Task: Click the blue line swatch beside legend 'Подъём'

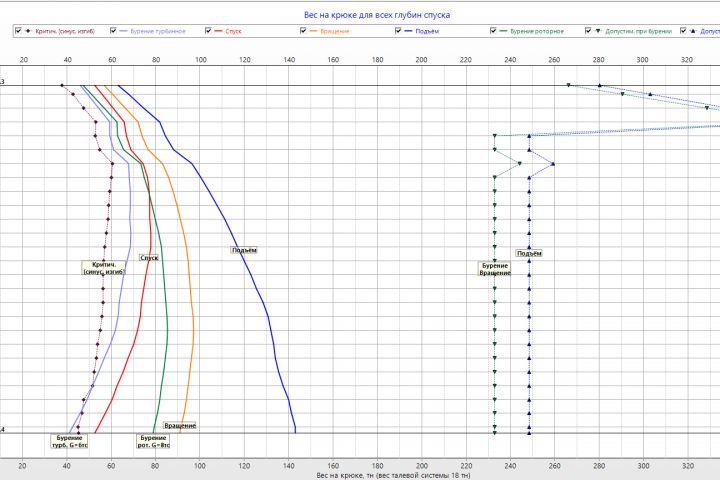Action: [x=408, y=31]
